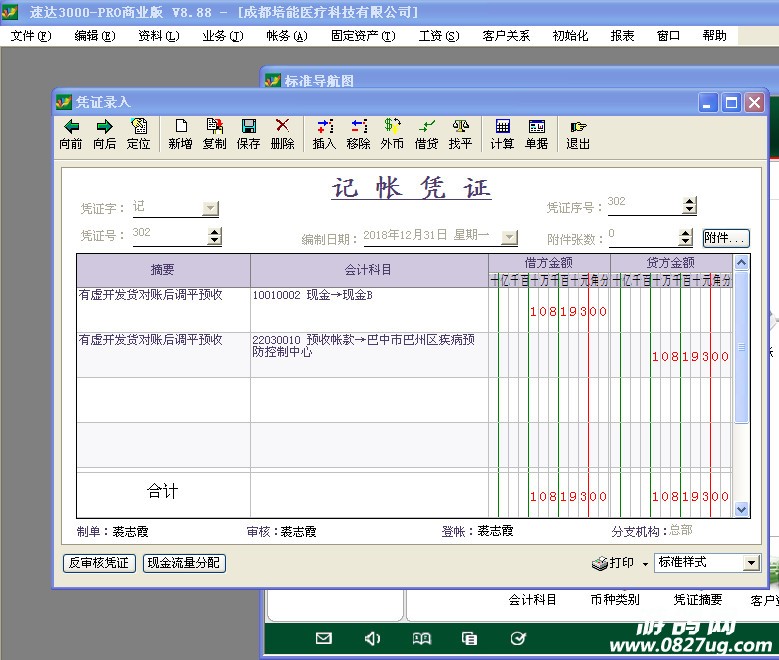Click the 凭证序号 spinner arrows
The width and height of the screenshot is (779, 660).
coord(689,205)
